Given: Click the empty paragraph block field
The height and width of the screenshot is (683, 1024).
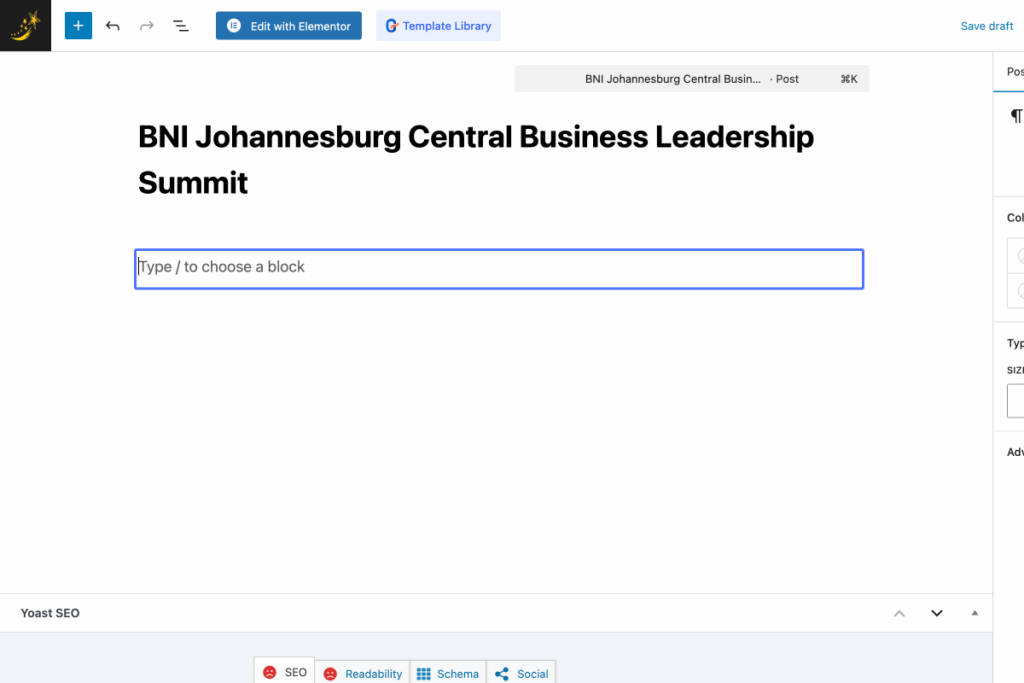Looking at the screenshot, I should click(x=499, y=268).
